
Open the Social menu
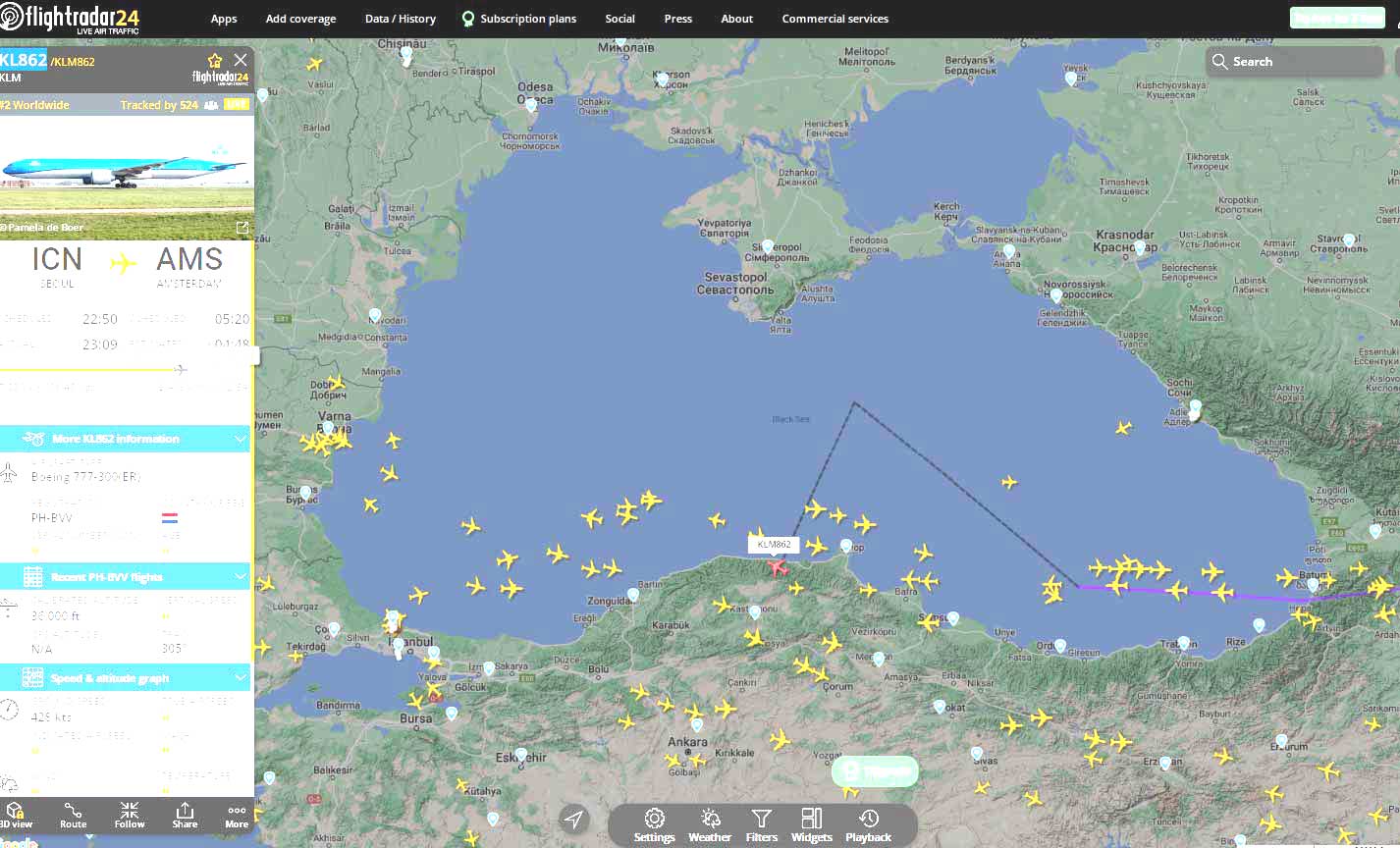619,19
